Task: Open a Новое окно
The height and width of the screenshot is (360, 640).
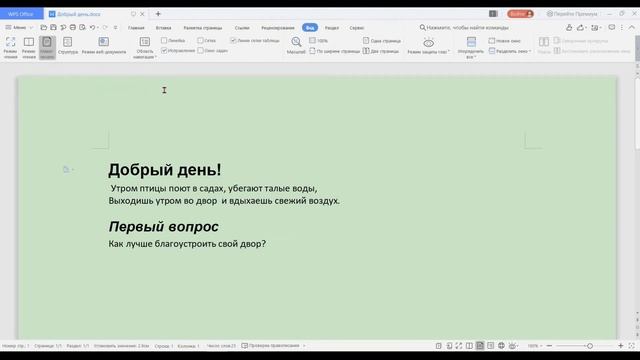Action: point(505,40)
